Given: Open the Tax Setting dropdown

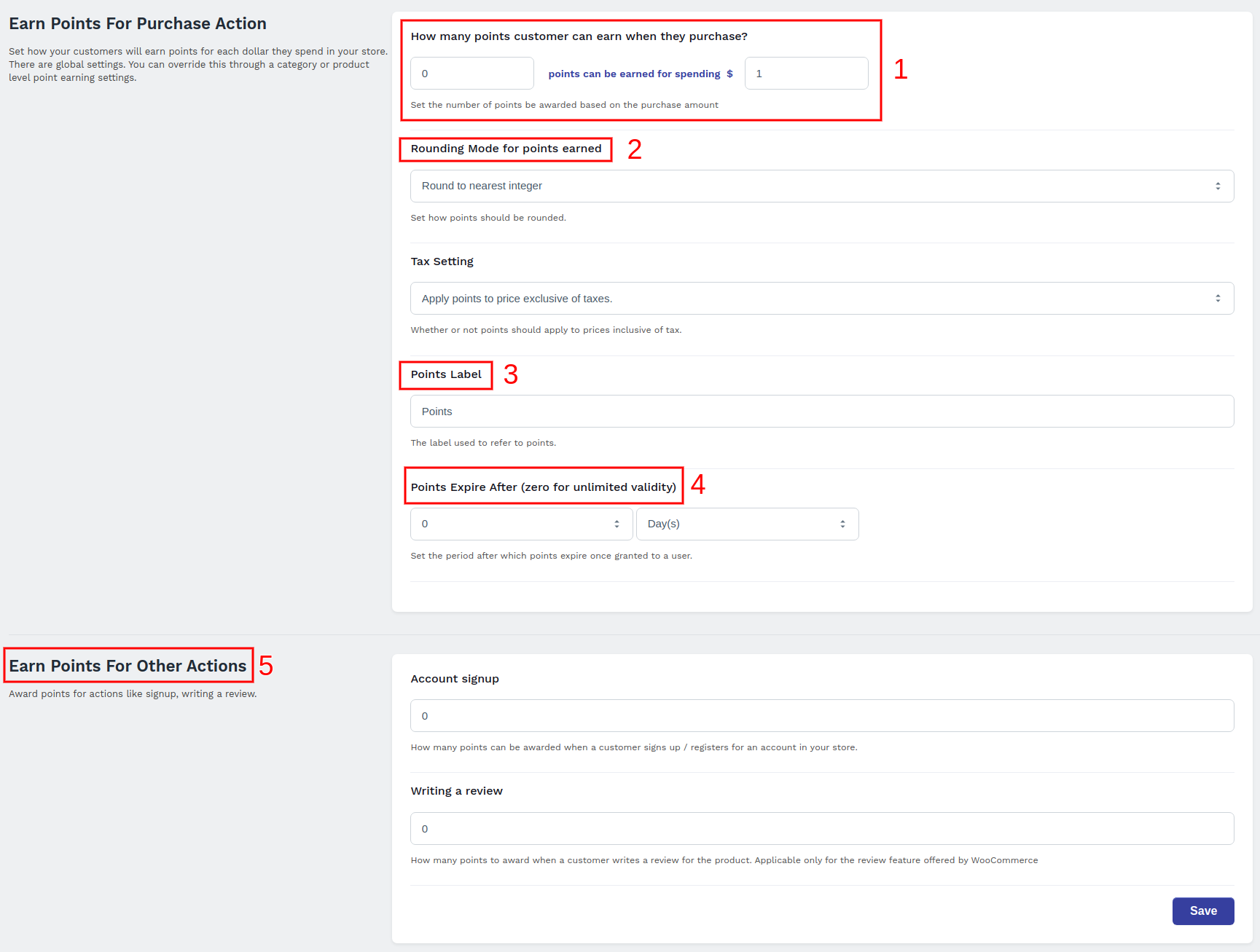Looking at the screenshot, I should pos(821,298).
